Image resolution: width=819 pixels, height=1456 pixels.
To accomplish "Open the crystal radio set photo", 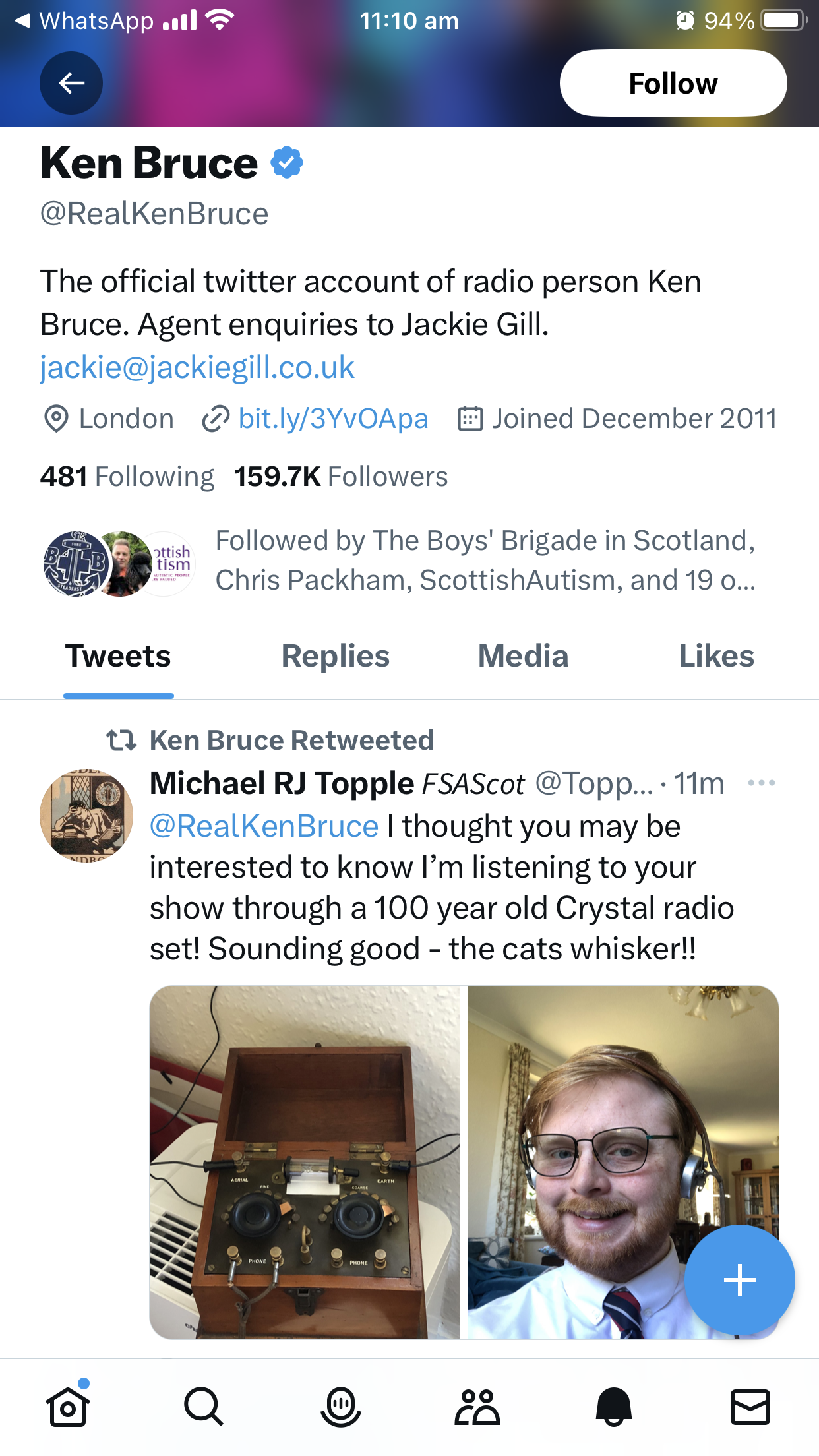I will [x=305, y=1162].
